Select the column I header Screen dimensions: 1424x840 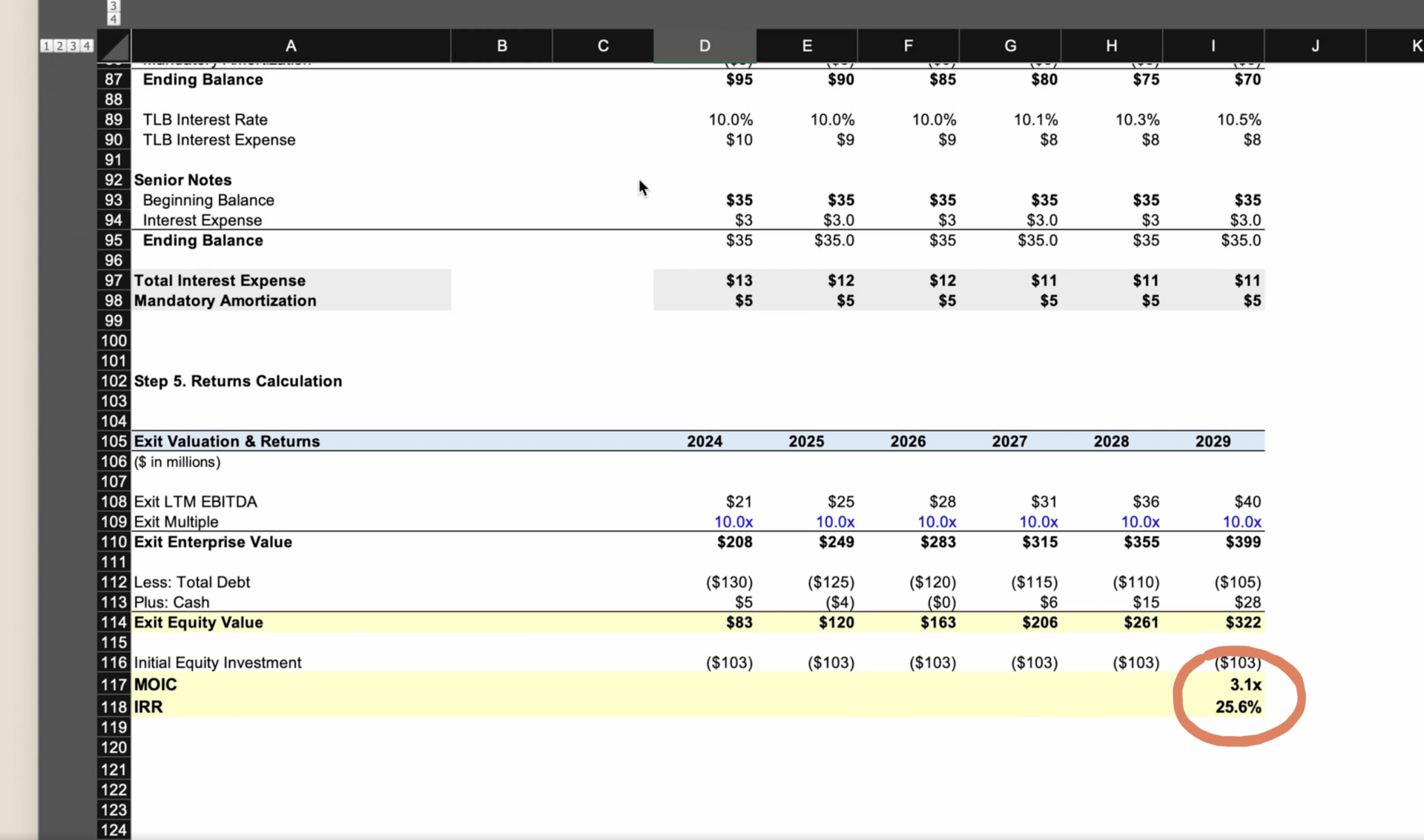[x=1213, y=46]
